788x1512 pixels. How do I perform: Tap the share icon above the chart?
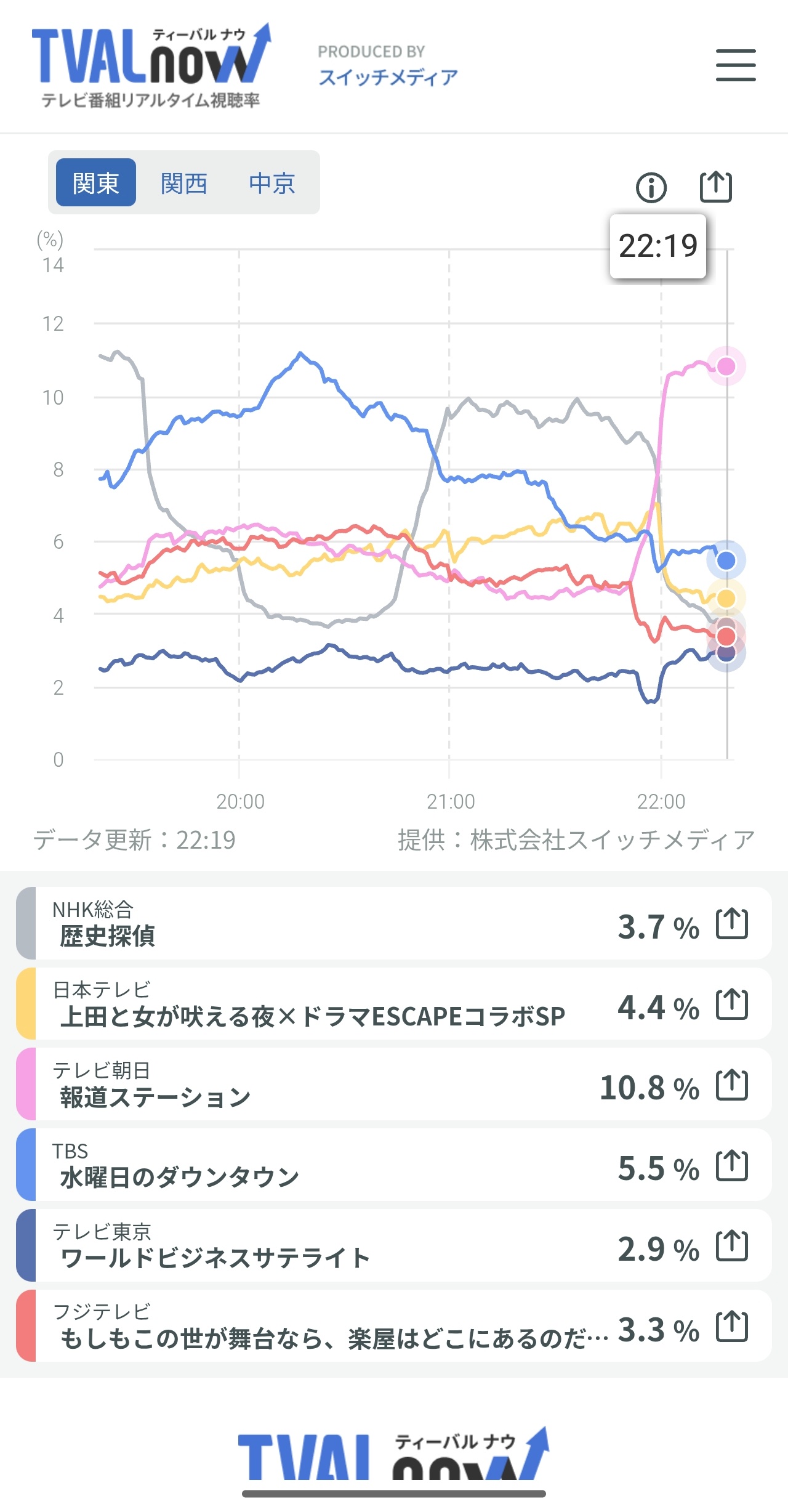[716, 187]
